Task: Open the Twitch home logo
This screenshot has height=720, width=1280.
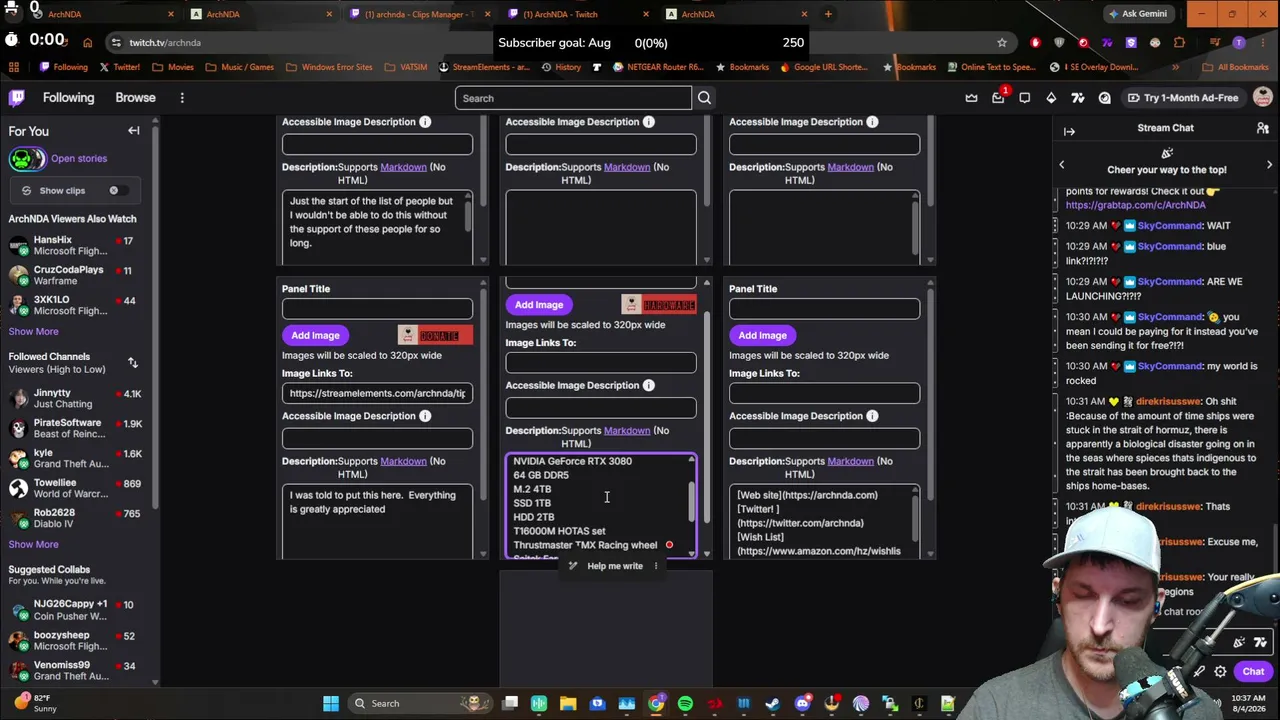Action: [17, 98]
